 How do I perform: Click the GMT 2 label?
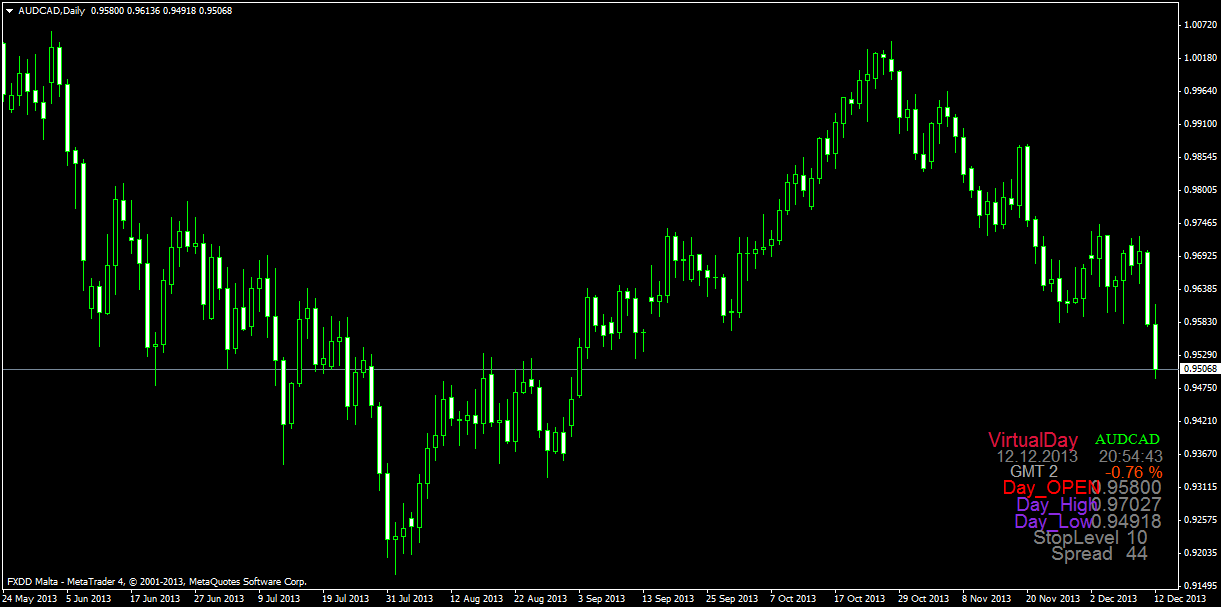1033,472
